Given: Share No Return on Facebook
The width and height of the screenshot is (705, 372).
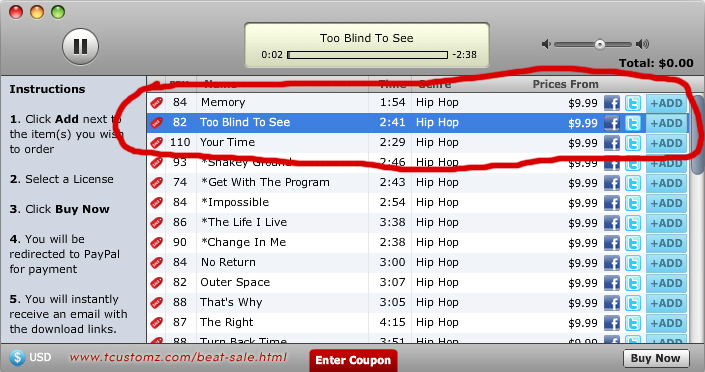Looking at the screenshot, I should (611, 263).
